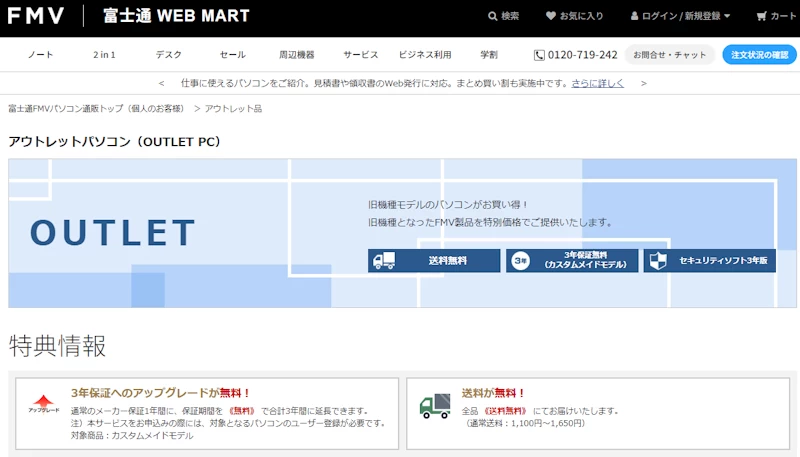The height and width of the screenshot is (457, 800).
Task: Click phone number 0120-719-242
Action: click(582, 55)
